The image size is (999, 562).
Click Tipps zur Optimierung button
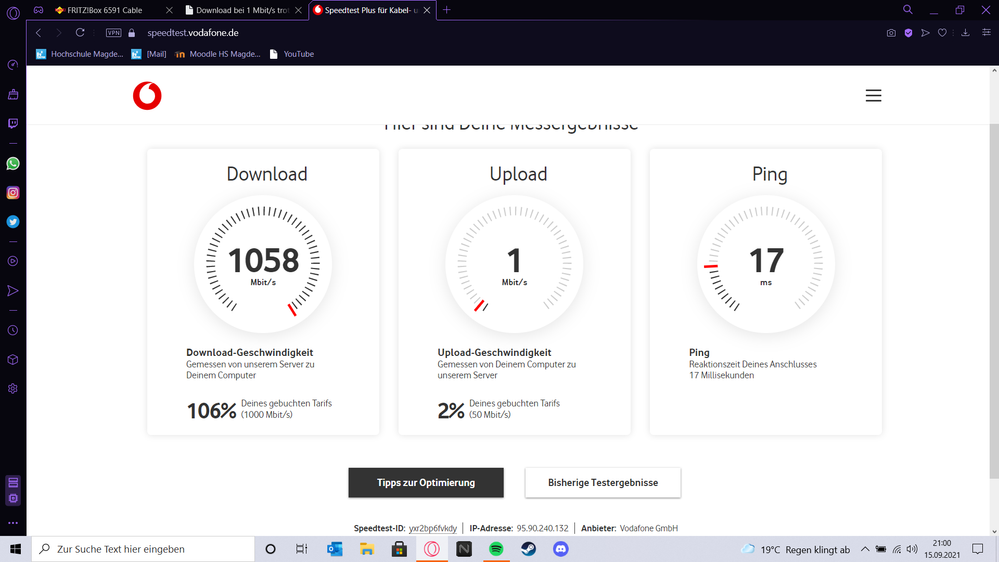(x=426, y=482)
